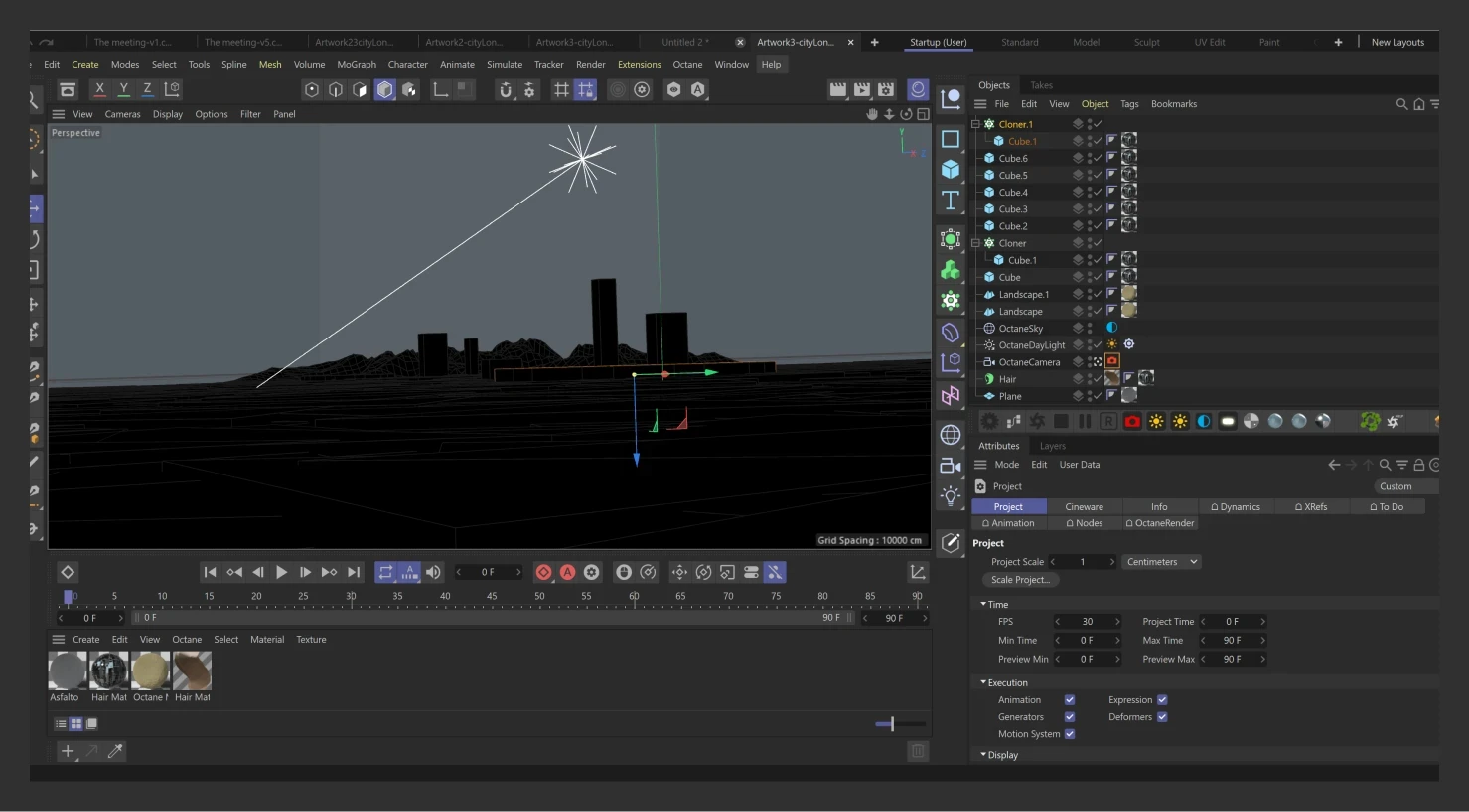Click the Text spline tool icon
The image size is (1469, 812).
pyautogui.click(x=951, y=201)
